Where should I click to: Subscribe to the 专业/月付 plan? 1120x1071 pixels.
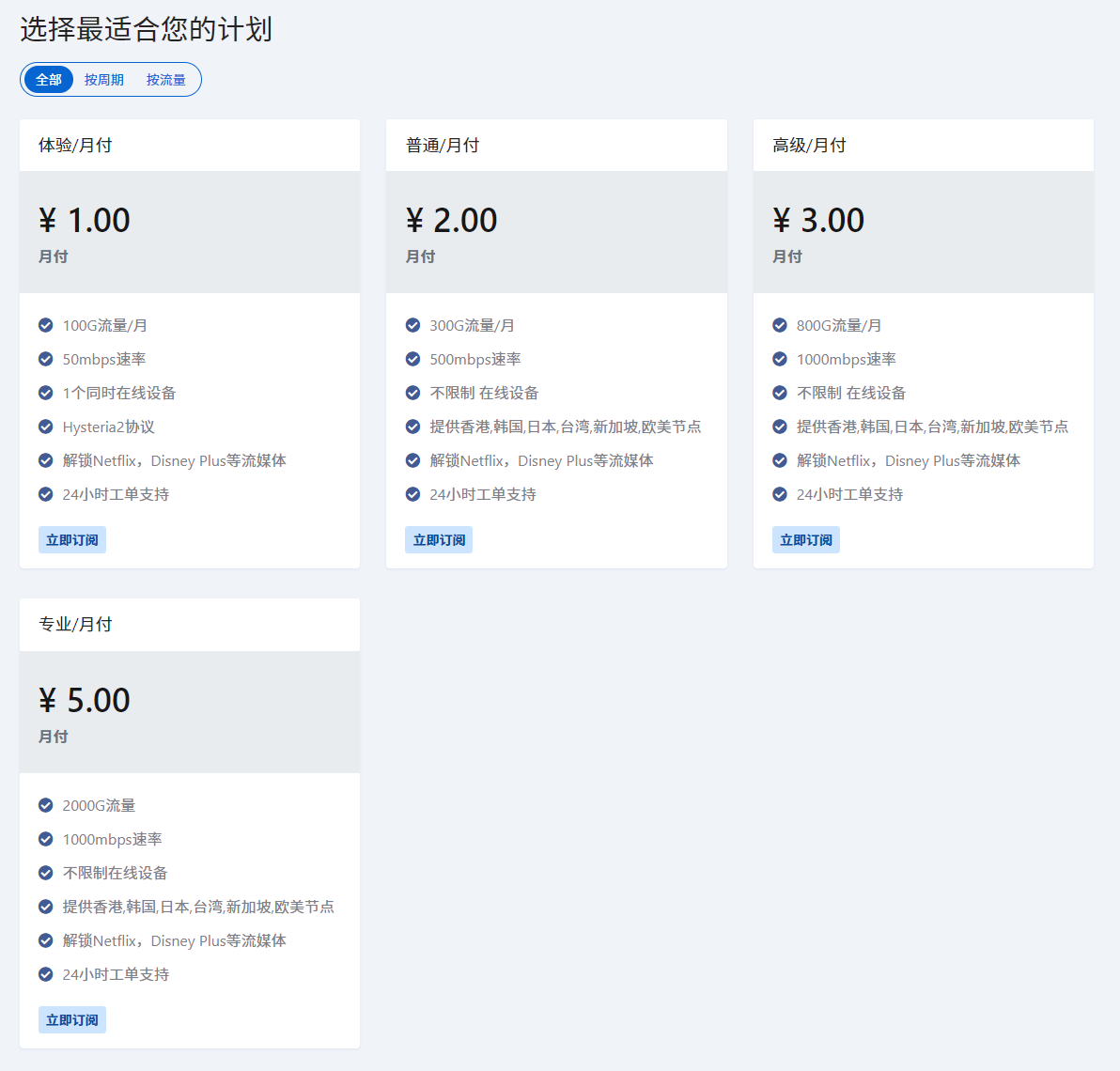72,1020
